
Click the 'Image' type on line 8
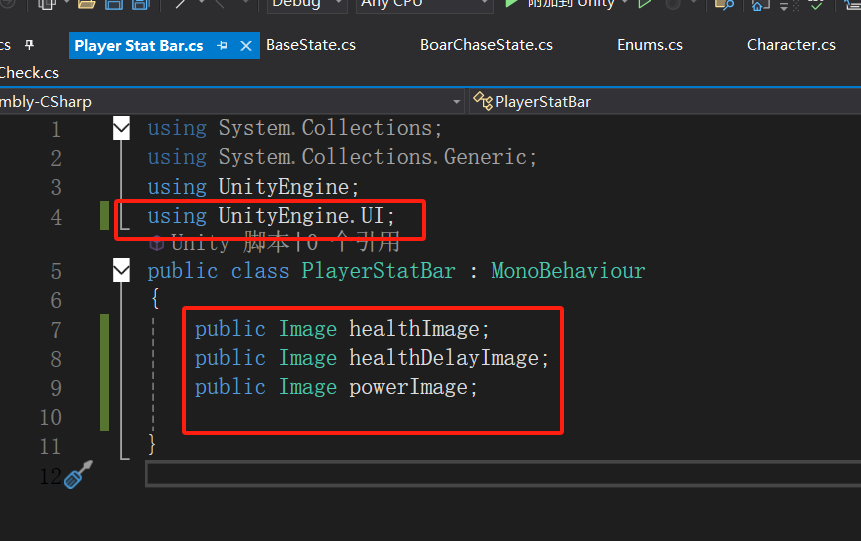click(x=308, y=358)
